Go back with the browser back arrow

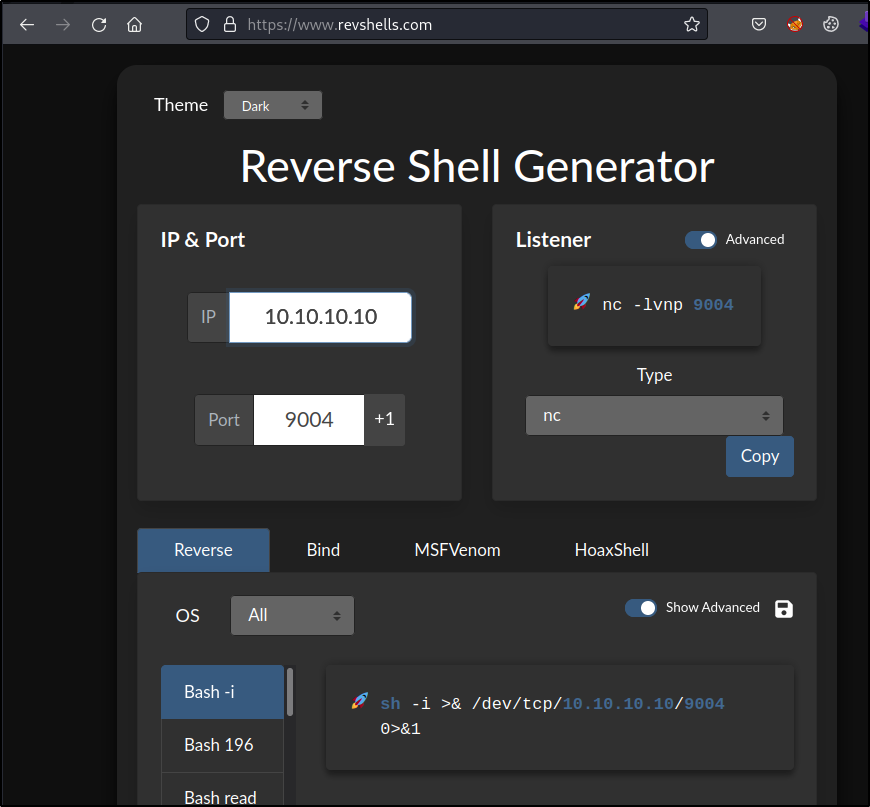(x=27, y=24)
